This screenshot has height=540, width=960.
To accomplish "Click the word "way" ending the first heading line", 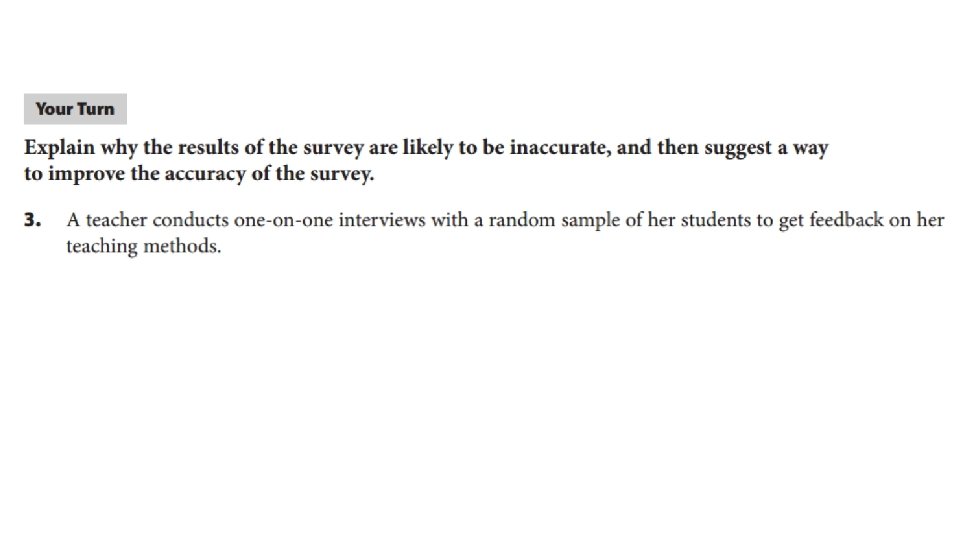I will pyautogui.click(x=811, y=150).
